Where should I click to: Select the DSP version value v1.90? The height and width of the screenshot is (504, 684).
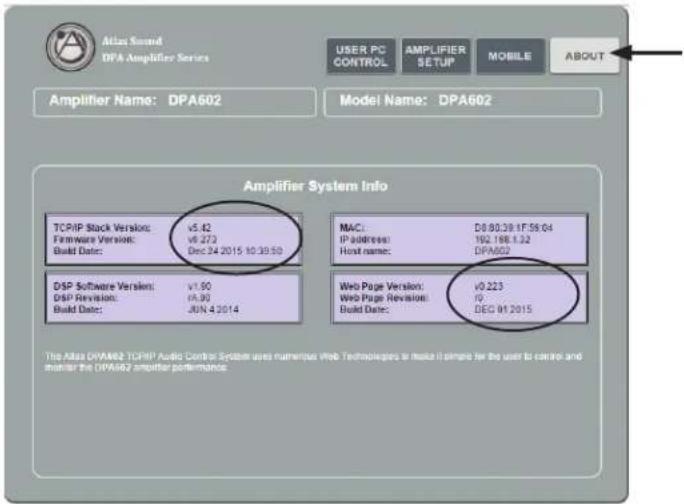point(199,287)
